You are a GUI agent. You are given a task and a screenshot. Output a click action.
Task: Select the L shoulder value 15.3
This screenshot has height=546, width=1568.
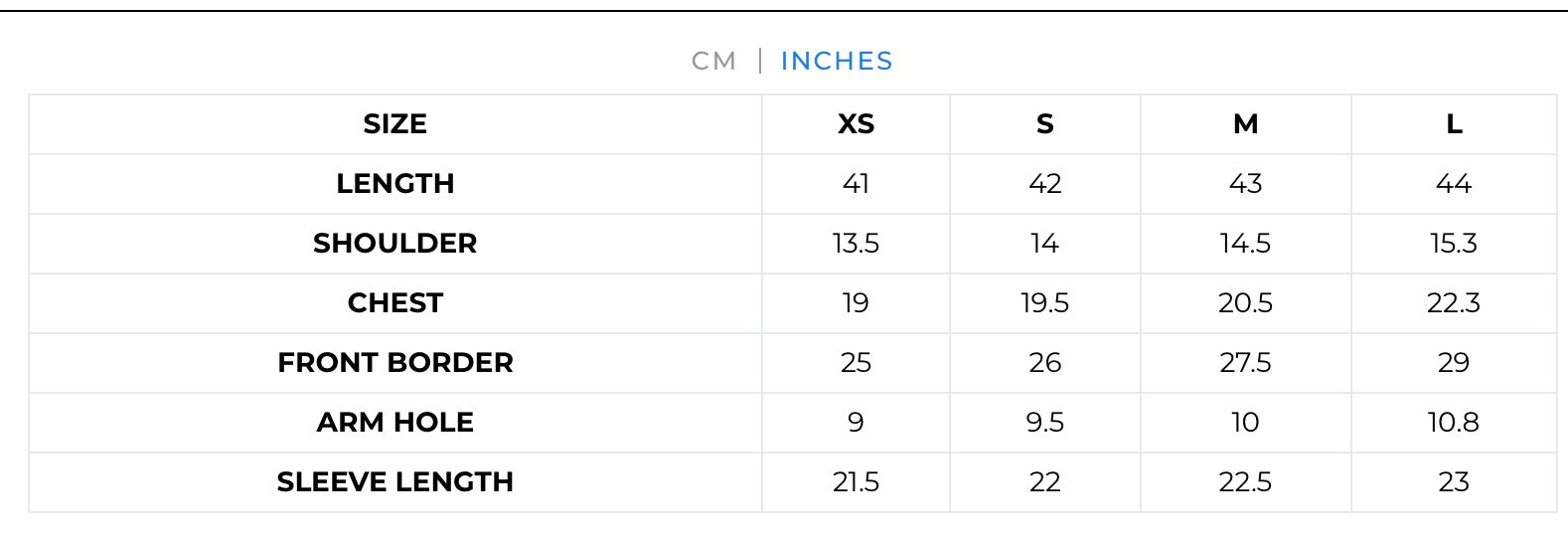[1454, 244]
